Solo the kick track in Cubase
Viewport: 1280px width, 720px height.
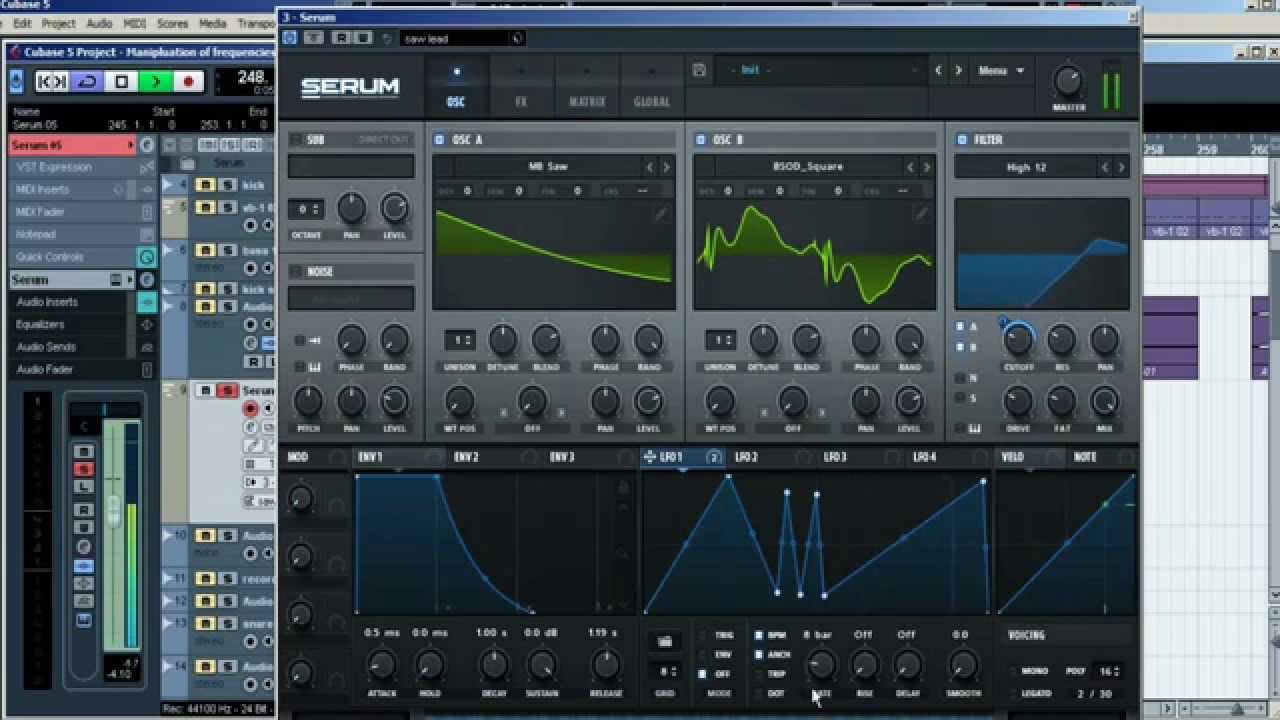coord(227,185)
